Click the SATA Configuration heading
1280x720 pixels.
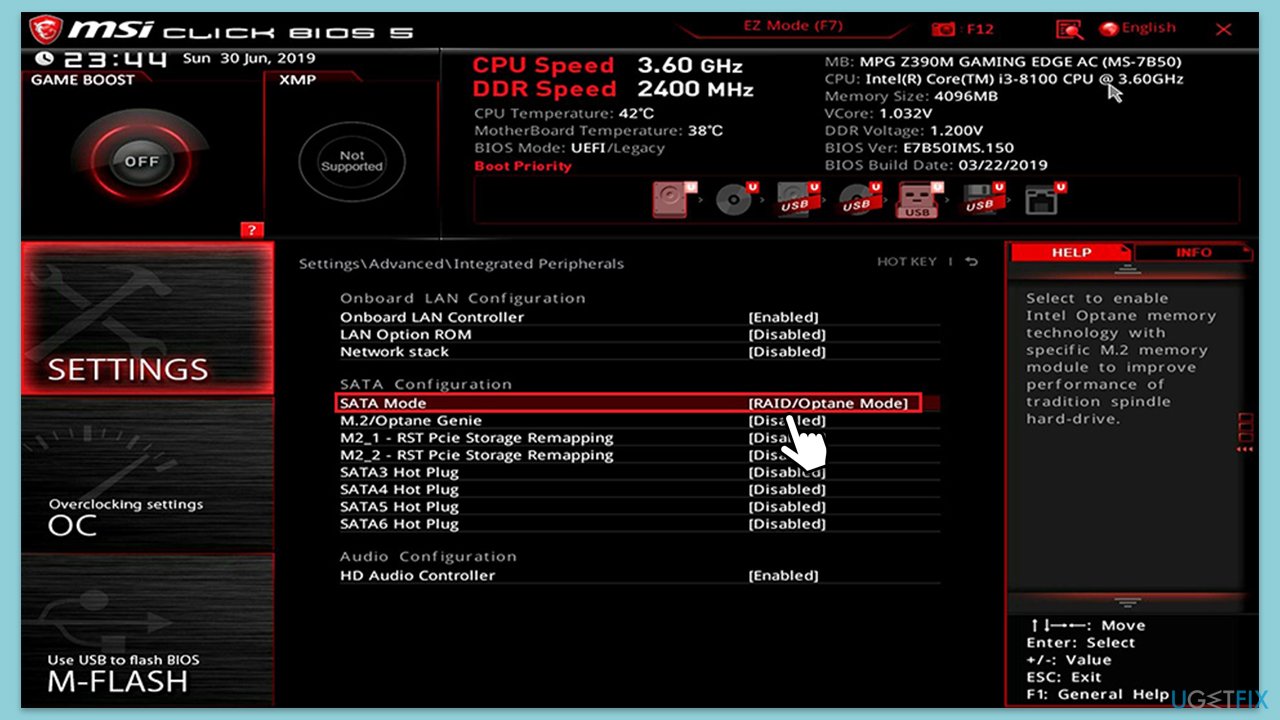pos(426,384)
